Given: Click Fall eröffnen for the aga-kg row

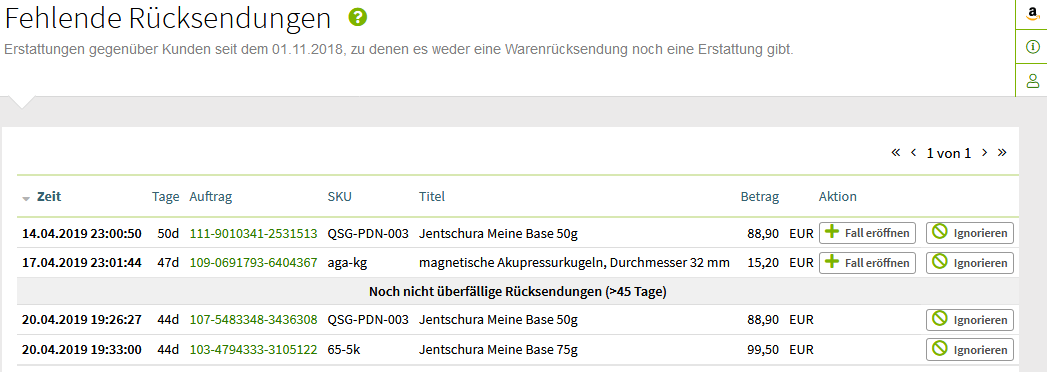Looking at the screenshot, I should click(867, 262).
